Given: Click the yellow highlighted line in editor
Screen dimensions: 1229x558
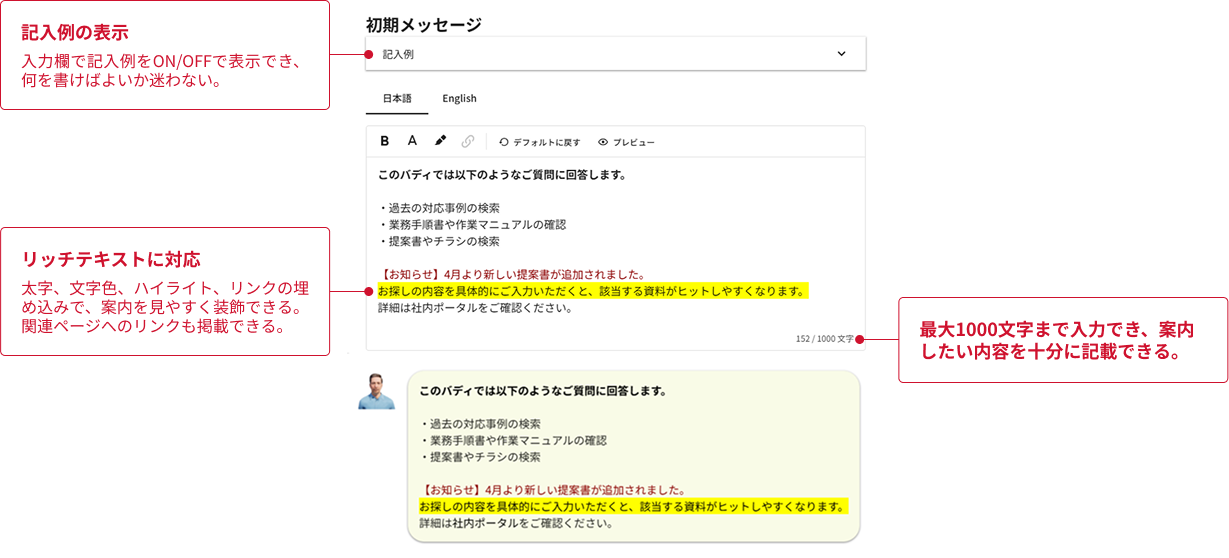Looking at the screenshot, I should [x=592, y=291].
